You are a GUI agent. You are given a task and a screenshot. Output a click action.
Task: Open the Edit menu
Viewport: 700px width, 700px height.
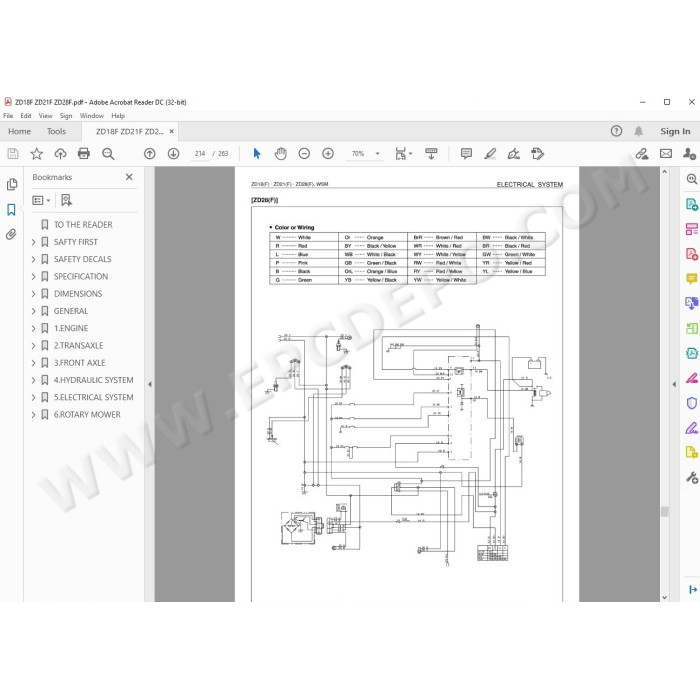(x=26, y=116)
